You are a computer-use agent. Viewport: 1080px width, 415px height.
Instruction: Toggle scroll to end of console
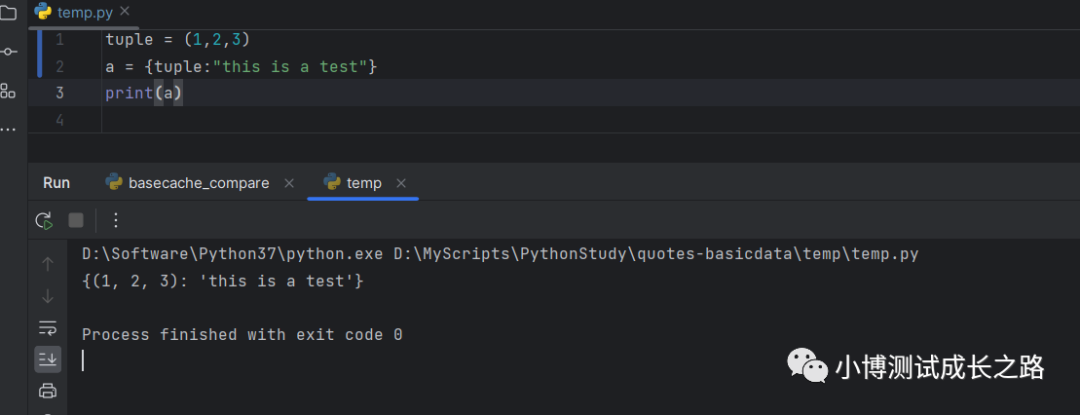point(48,359)
